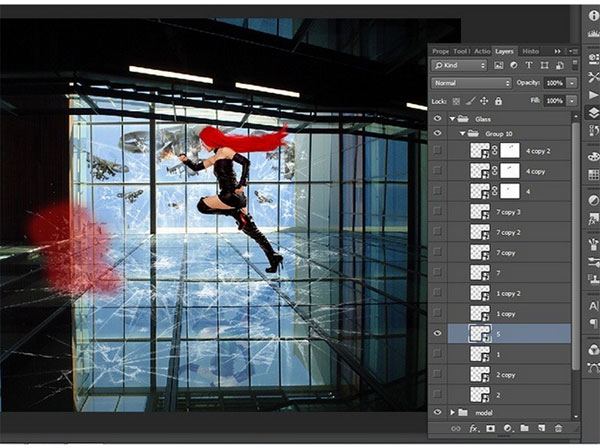The image size is (600, 448).
Task: Show the 7 layer visibility box
Action: click(x=437, y=272)
